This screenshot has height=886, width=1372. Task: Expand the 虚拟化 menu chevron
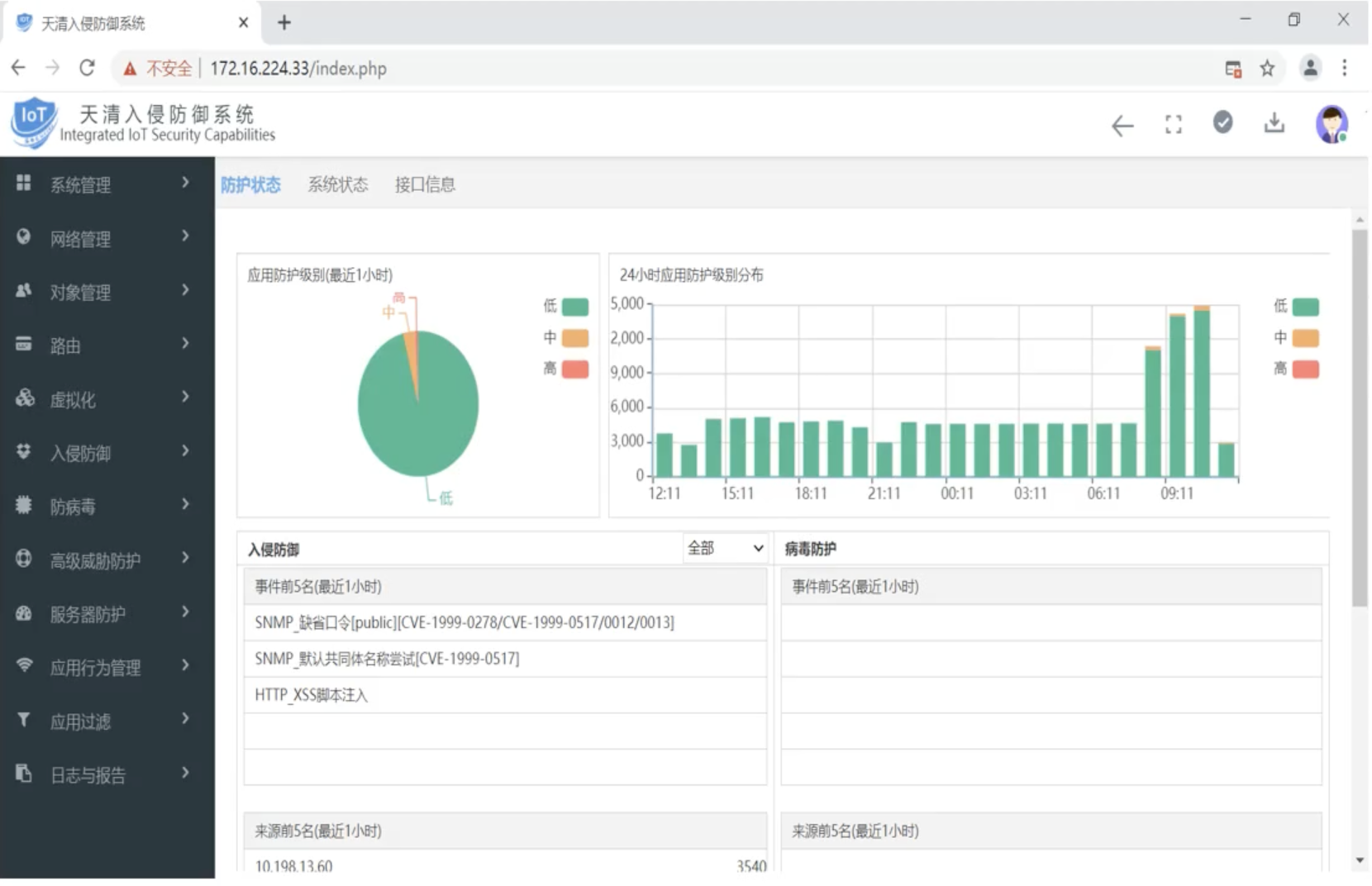coord(186,397)
